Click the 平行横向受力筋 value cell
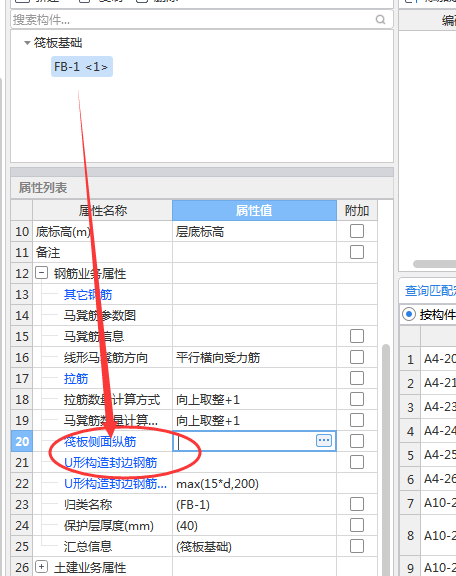This screenshot has width=456, height=576. [254, 357]
